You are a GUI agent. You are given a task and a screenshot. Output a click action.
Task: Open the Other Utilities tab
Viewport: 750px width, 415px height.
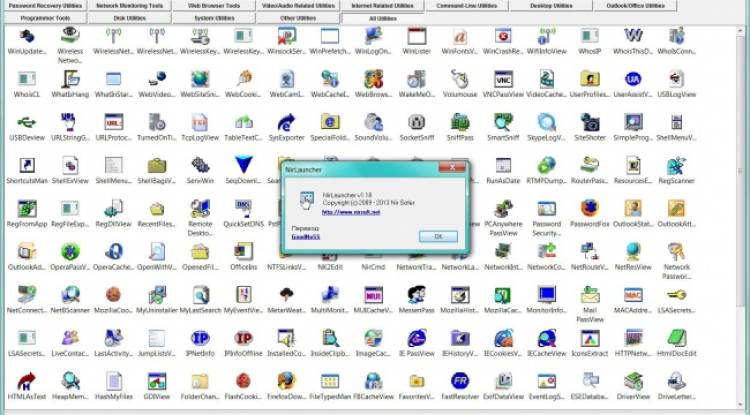pos(298,18)
